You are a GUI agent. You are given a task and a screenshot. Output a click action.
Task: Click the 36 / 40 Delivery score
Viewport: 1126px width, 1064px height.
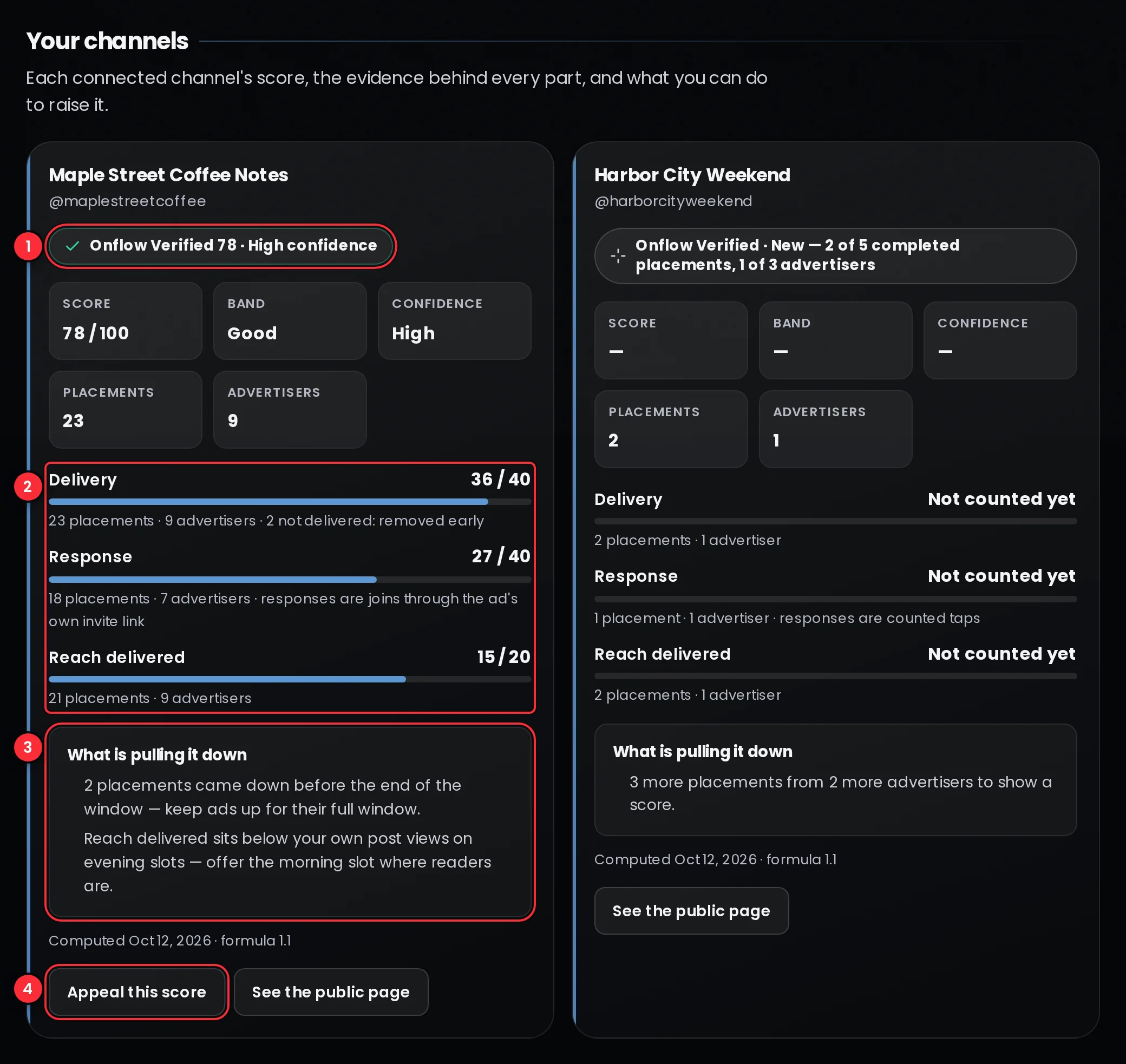[500, 480]
